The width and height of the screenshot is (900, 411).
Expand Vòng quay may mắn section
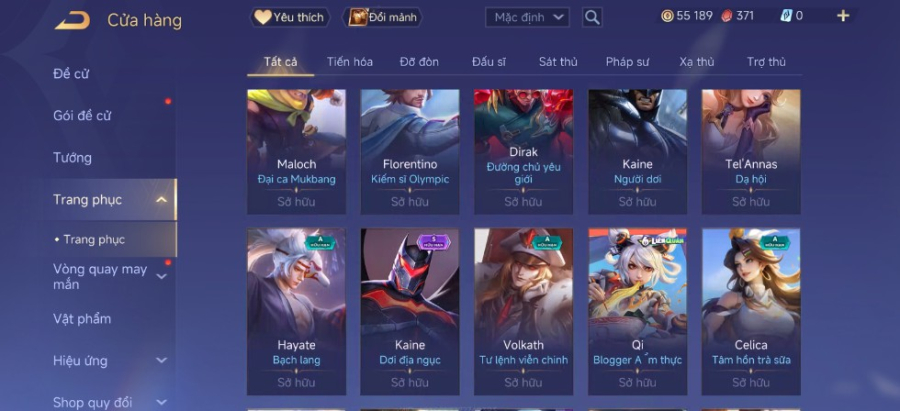click(x=162, y=277)
